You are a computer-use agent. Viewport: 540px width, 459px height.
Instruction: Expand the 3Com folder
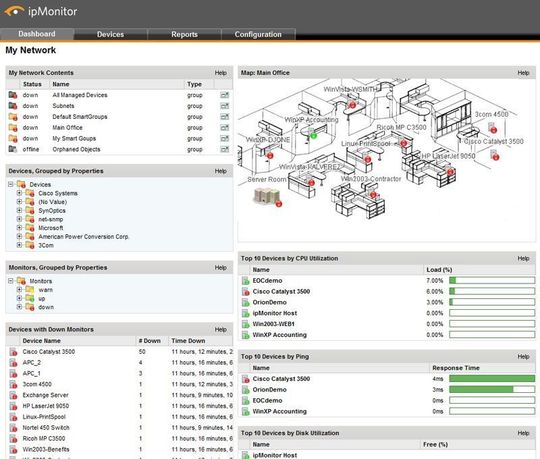point(19,245)
